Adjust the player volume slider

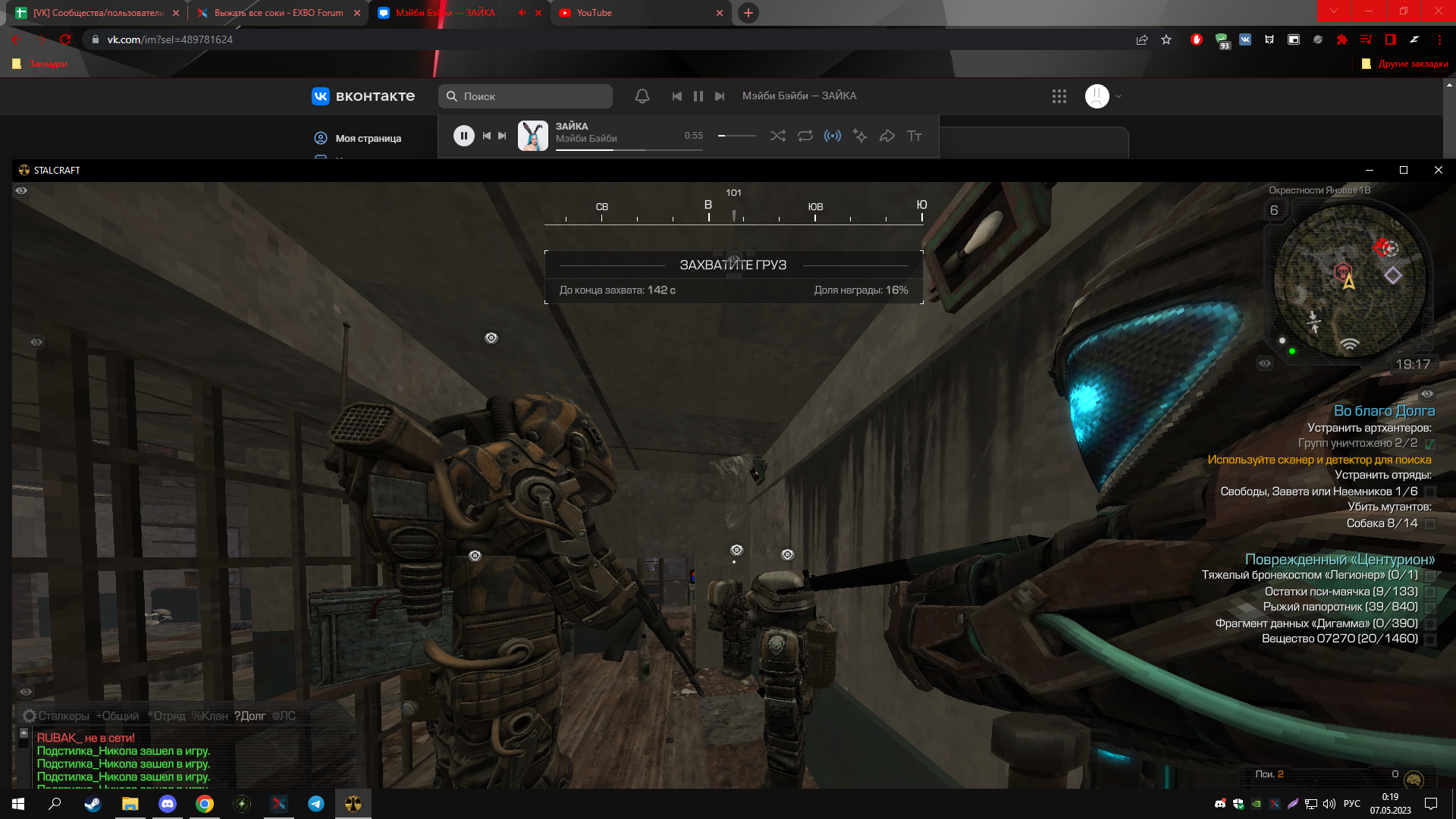click(x=736, y=136)
